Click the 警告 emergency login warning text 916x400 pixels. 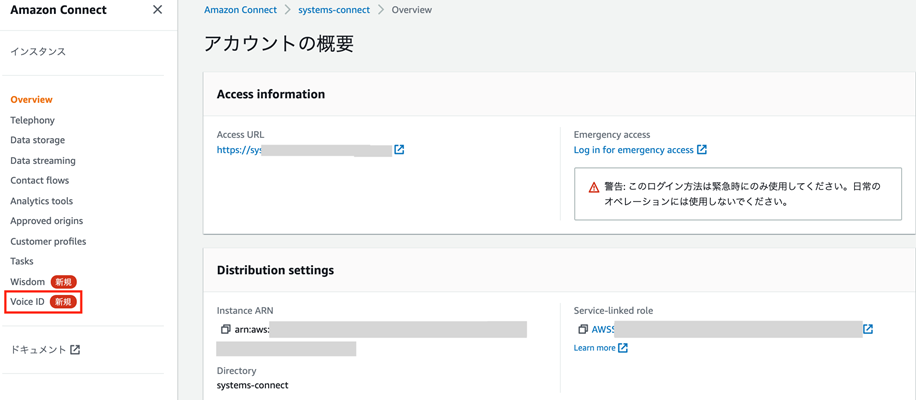point(741,195)
